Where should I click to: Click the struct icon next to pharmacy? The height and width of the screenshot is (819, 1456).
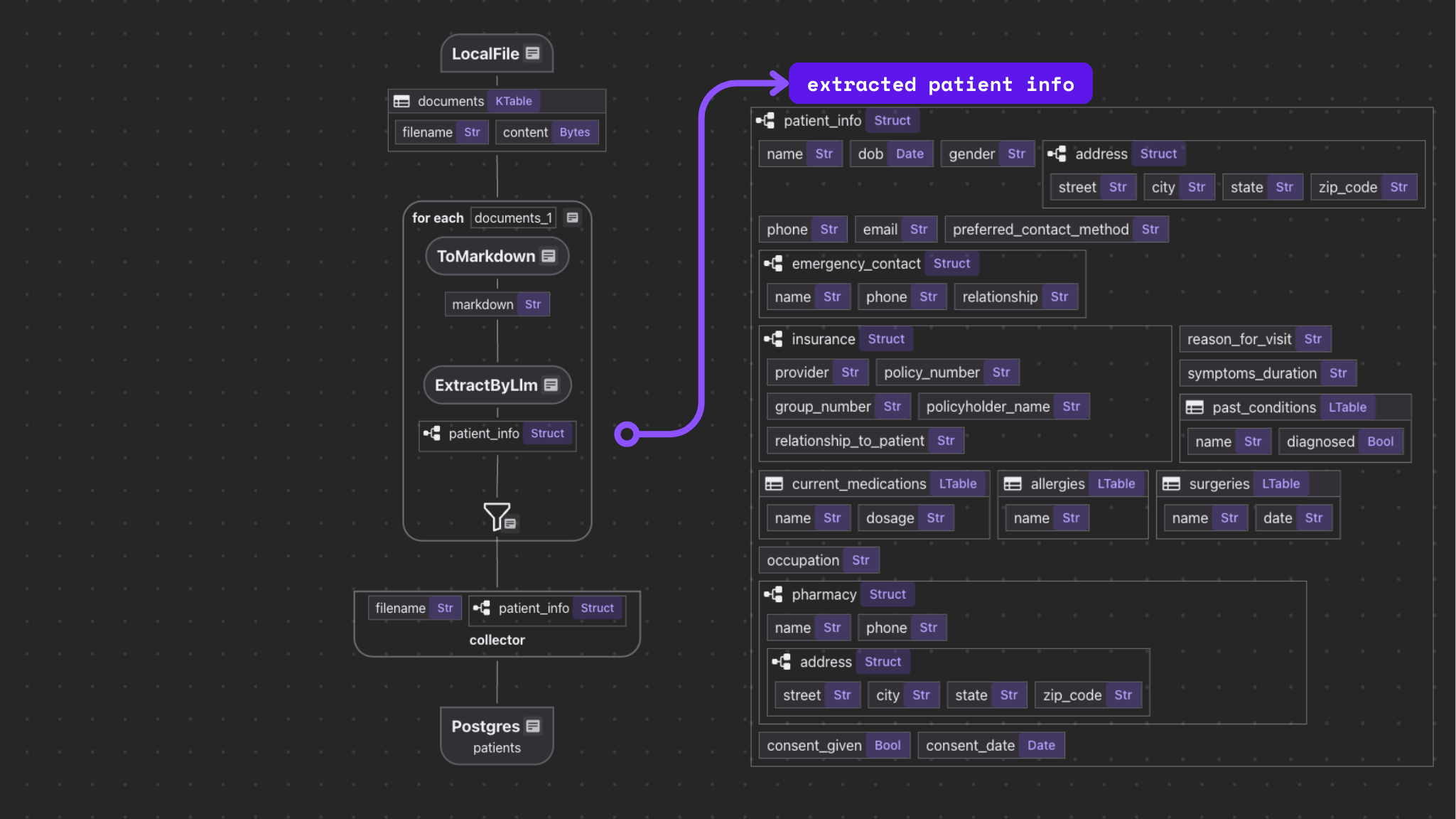pos(774,594)
